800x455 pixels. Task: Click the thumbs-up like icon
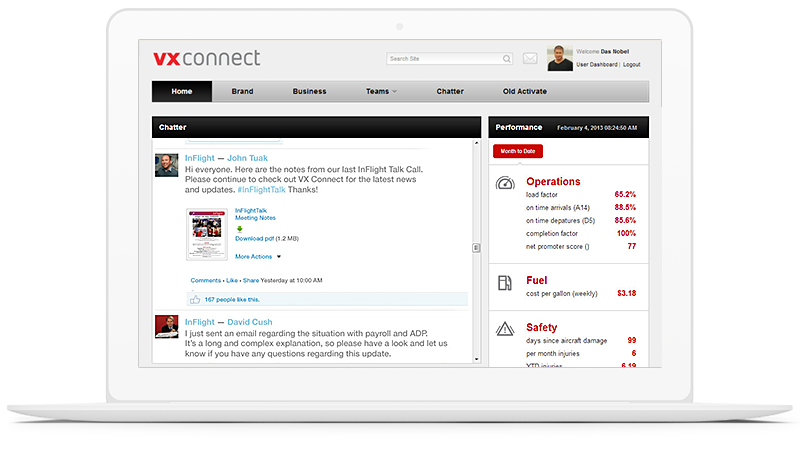coord(196,299)
